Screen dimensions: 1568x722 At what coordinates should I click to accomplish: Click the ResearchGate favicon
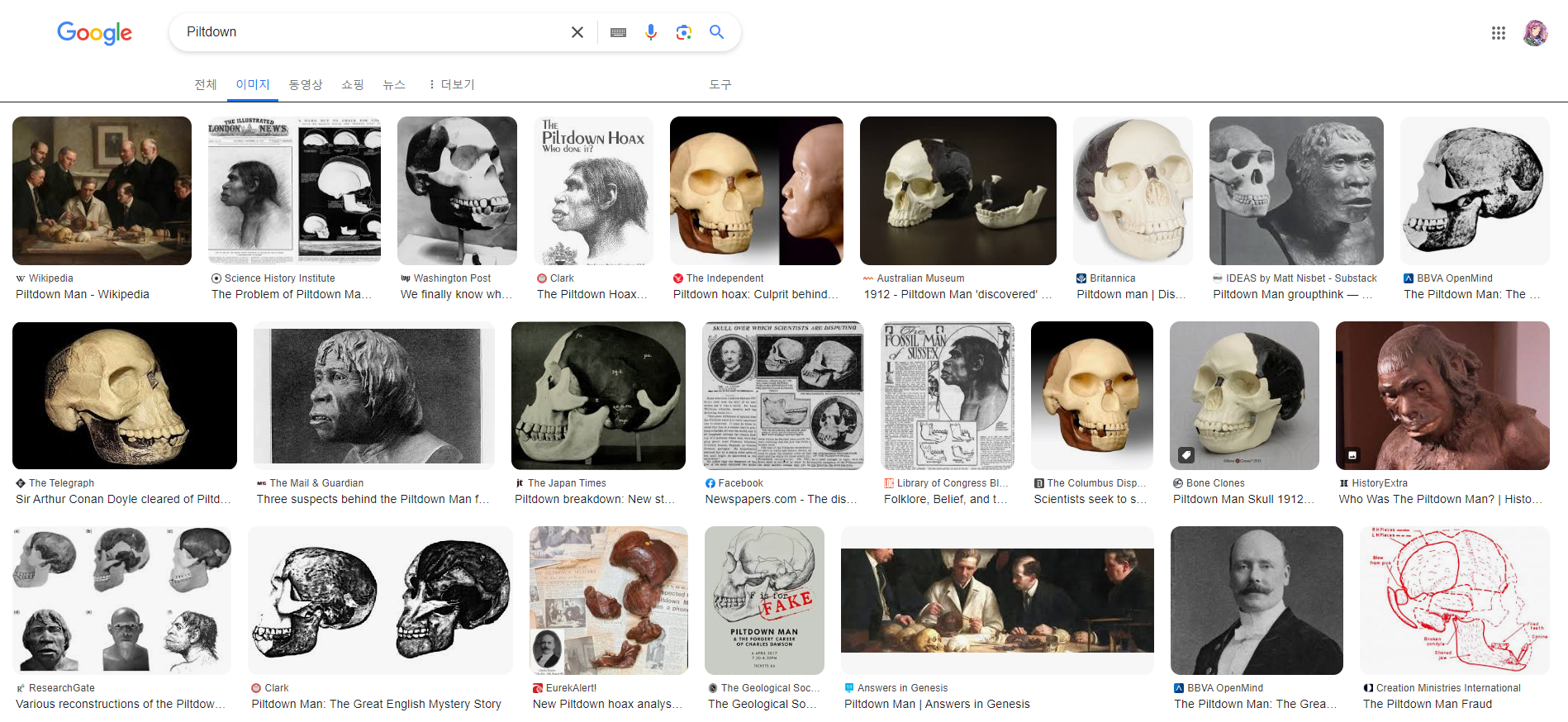21,688
